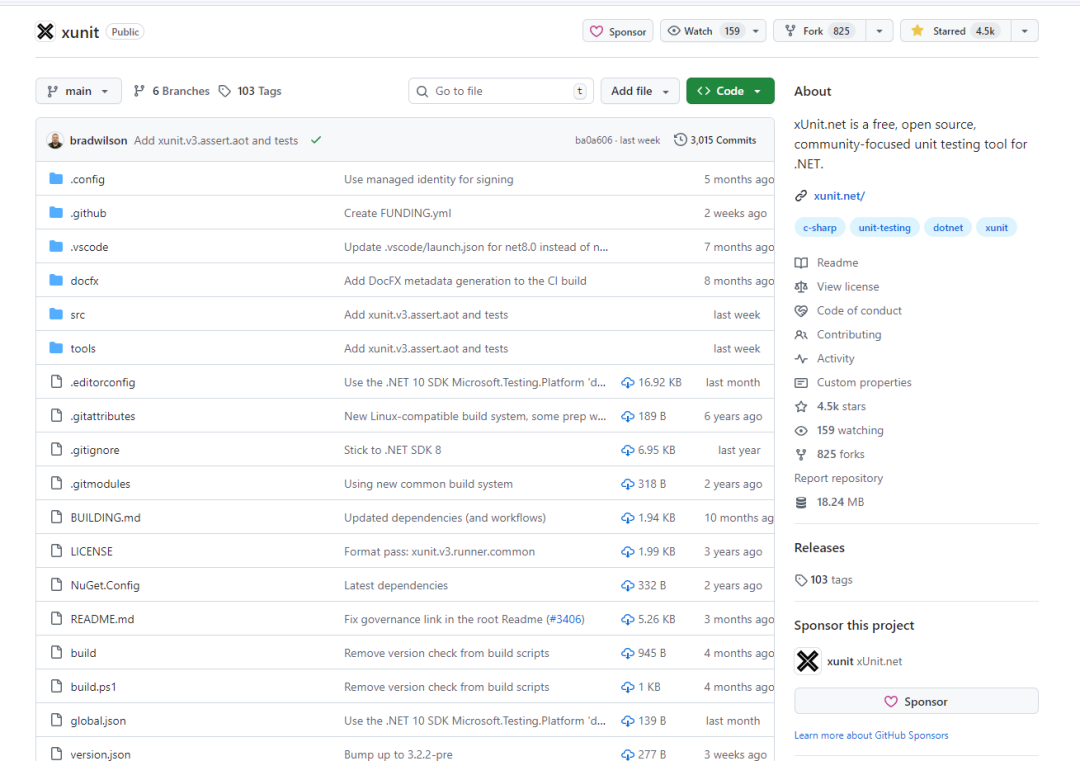The width and height of the screenshot is (1080, 761).
Task: Open the docfx folder icon
Action: (x=56, y=280)
